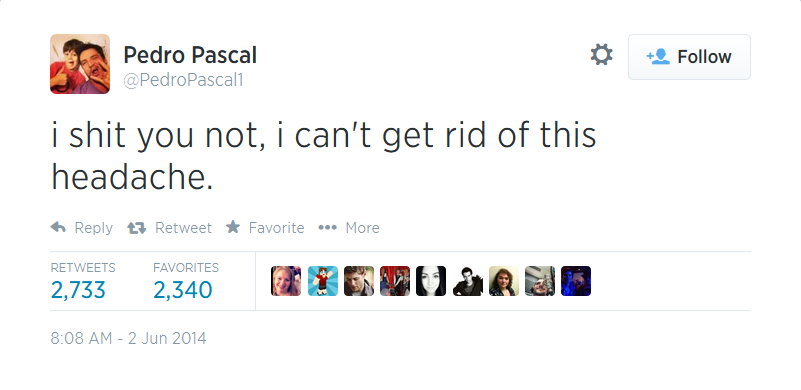Click the third avatar in the row
Viewport: 801px width, 390px height.
pos(359,281)
